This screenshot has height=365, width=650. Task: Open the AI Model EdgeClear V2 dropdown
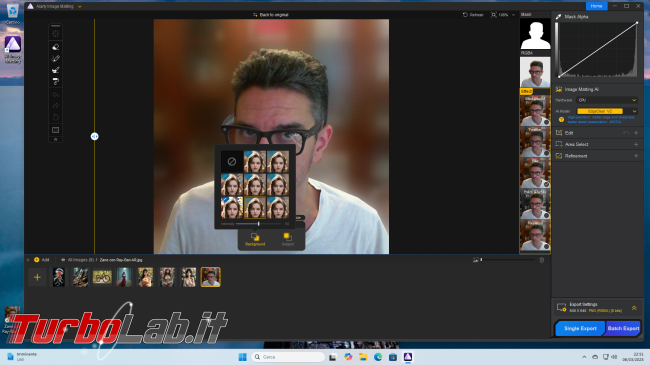pos(607,111)
